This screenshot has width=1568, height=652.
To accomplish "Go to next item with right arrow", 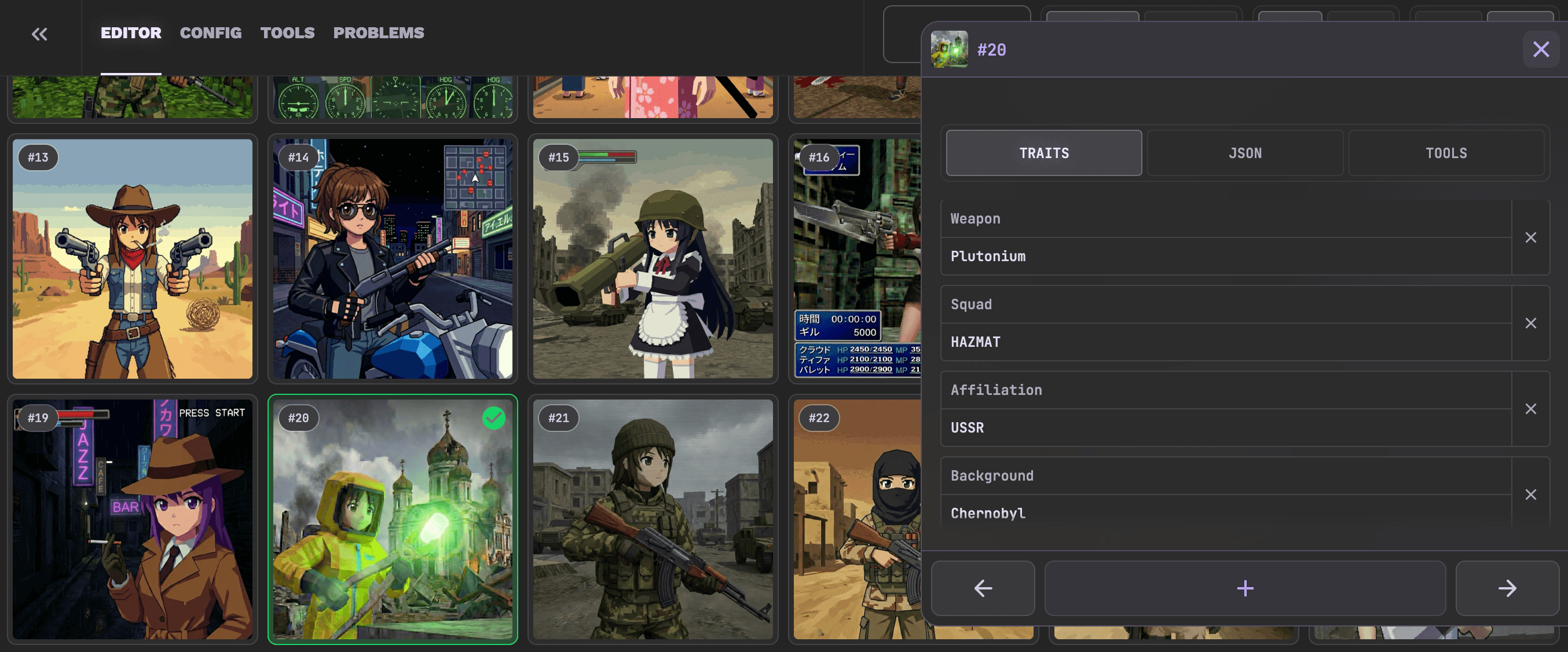I will pyautogui.click(x=1507, y=588).
